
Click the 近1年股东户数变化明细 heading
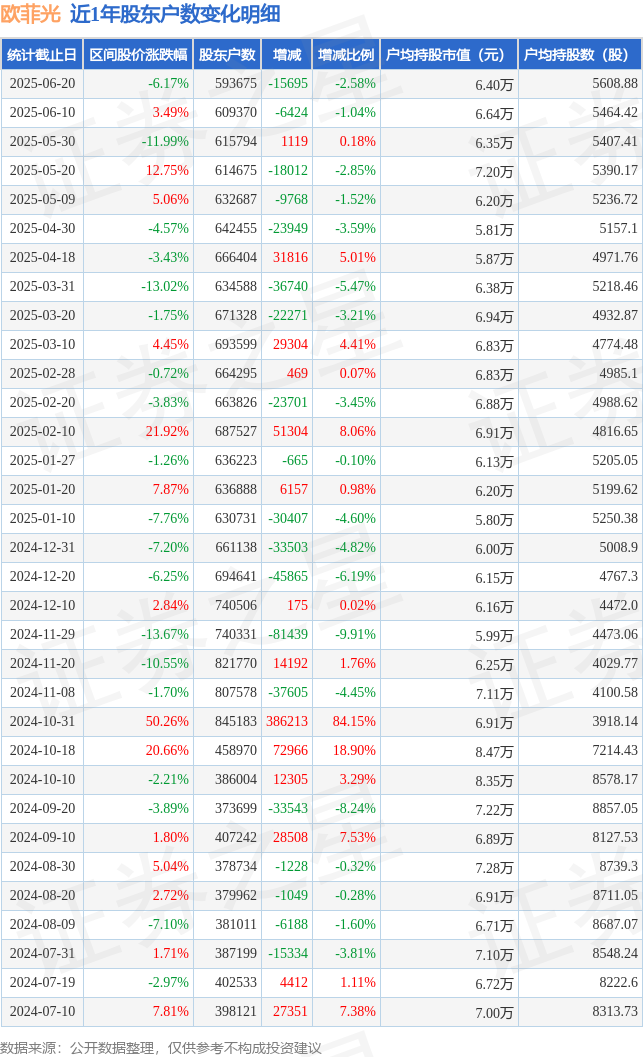[175, 13]
